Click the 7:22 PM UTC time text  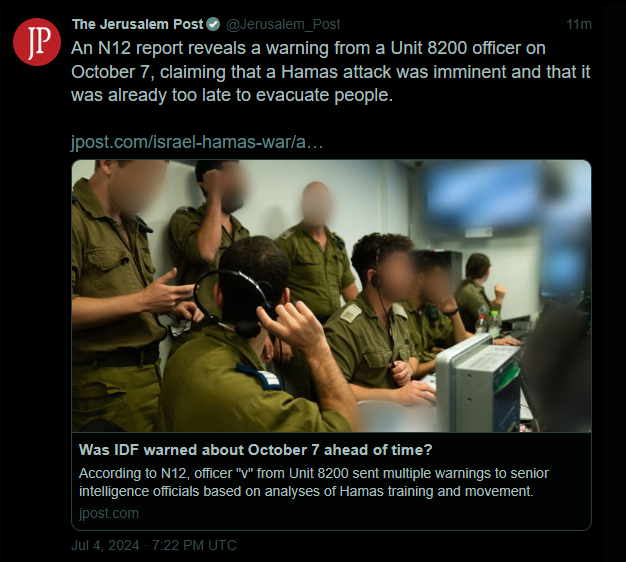click(x=194, y=545)
